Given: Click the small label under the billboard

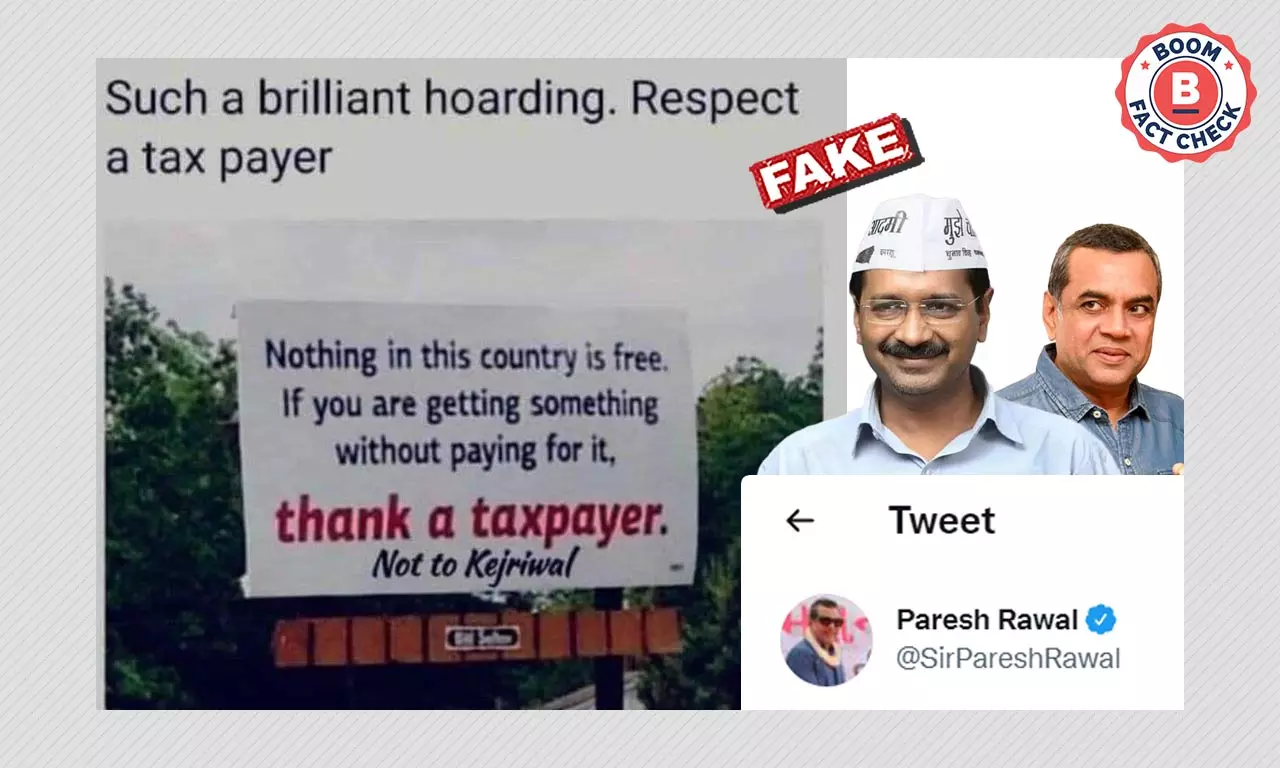Looking at the screenshot, I should pos(482,637).
